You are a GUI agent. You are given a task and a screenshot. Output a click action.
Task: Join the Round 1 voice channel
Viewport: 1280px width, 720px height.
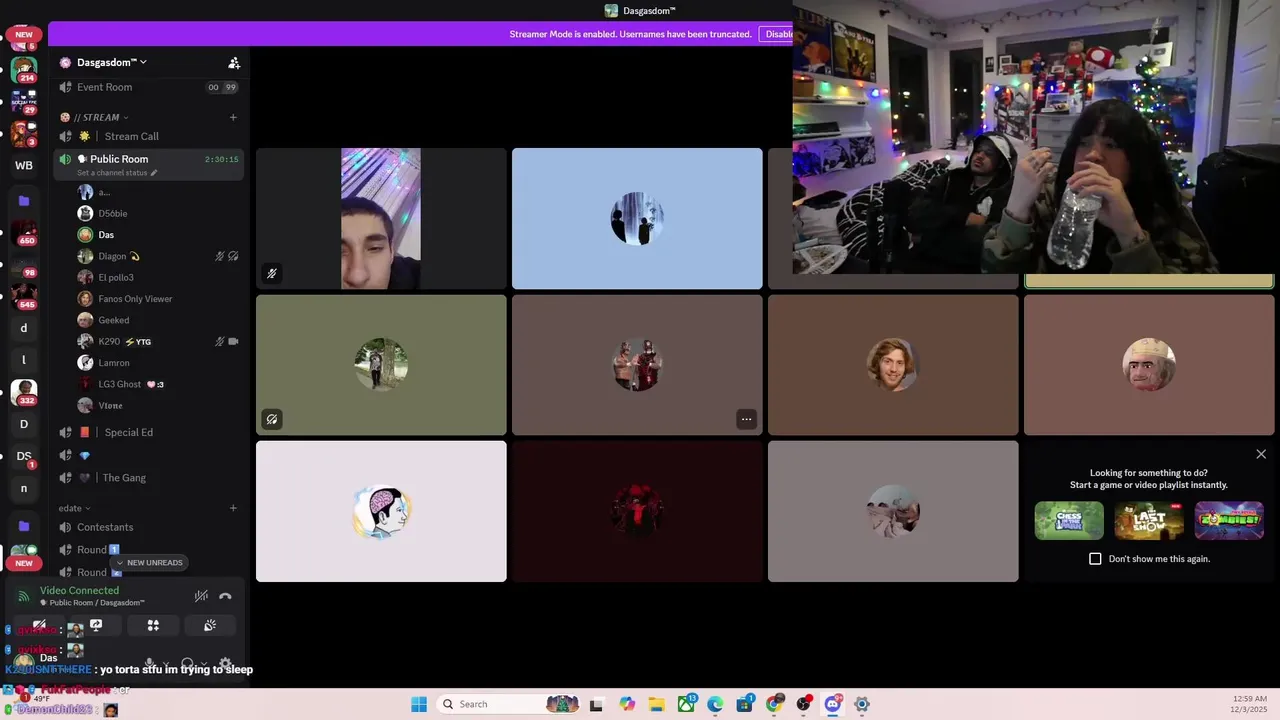148,549
